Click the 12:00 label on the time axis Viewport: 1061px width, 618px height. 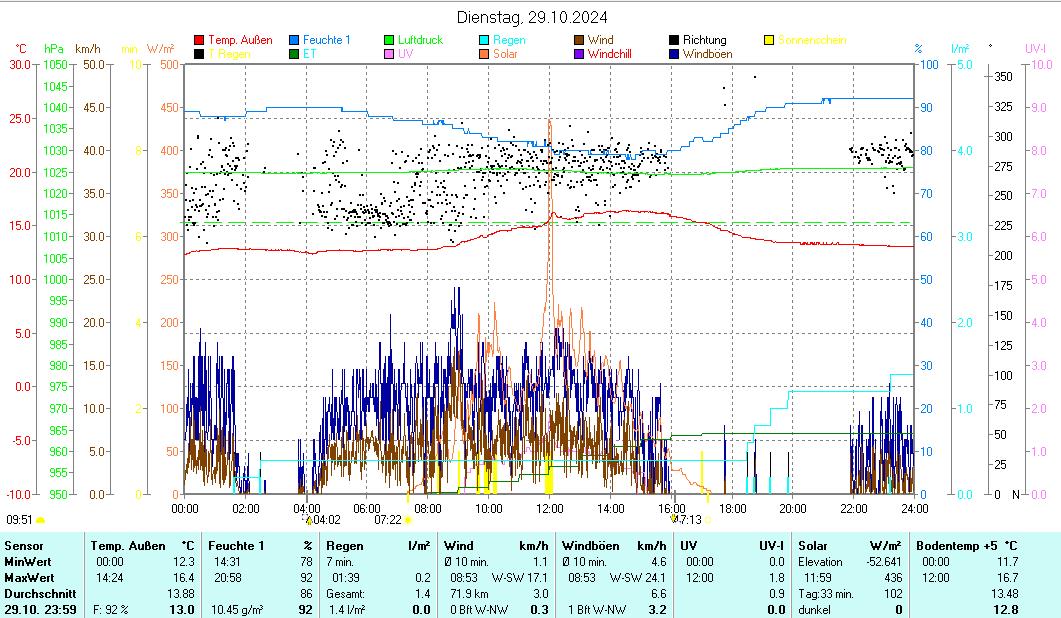click(549, 508)
